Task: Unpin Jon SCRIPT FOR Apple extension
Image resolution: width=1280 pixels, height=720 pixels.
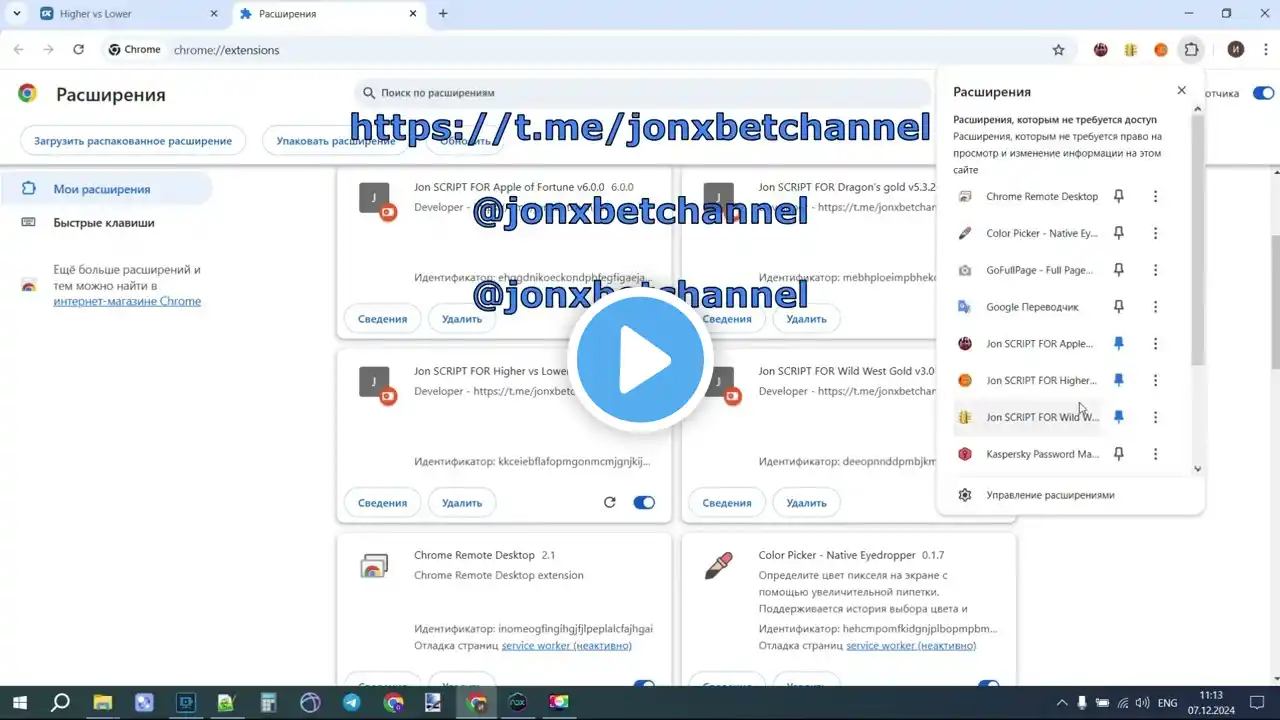Action: pos(1119,343)
